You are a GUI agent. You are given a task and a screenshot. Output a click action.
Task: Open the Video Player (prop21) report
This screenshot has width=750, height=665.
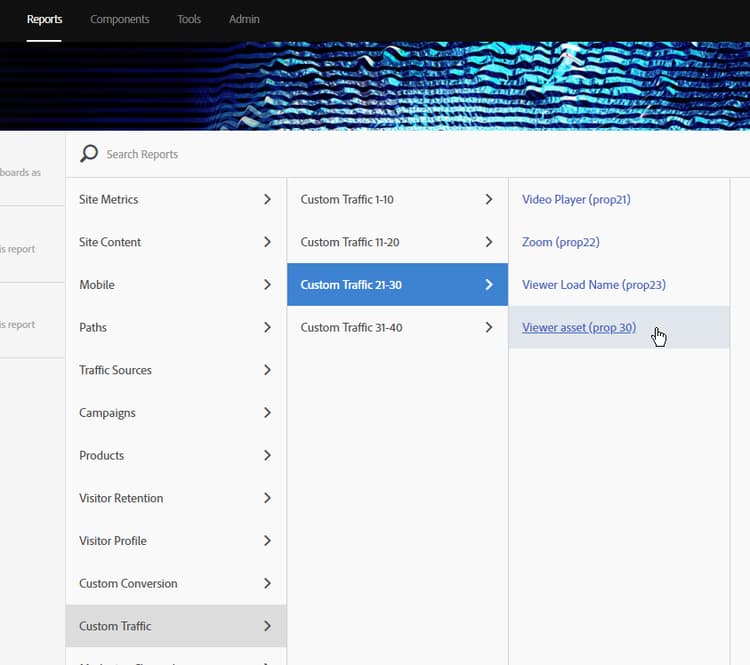pyautogui.click(x=576, y=200)
